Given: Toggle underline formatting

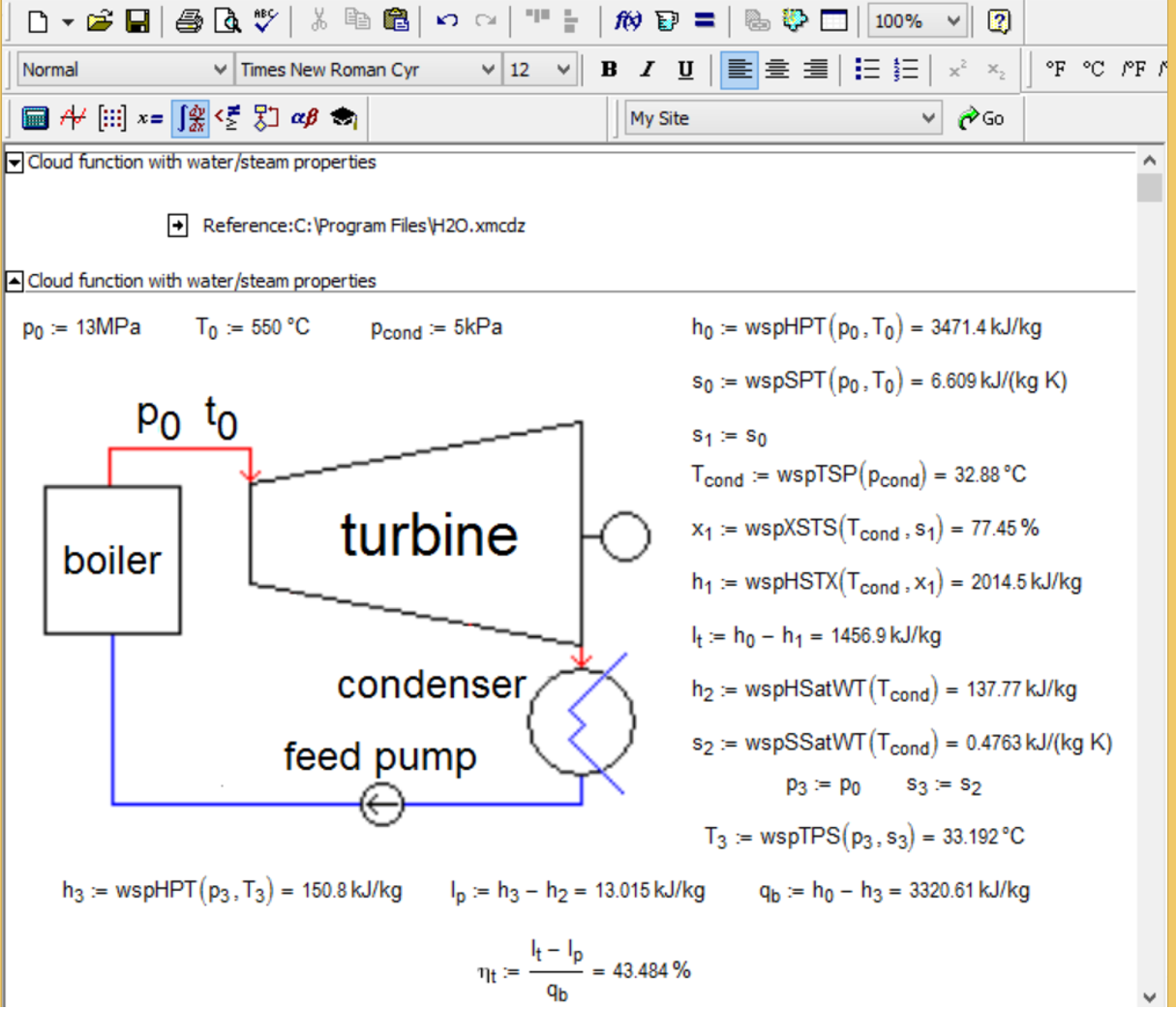Looking at the screenshot, I should 685,70.
